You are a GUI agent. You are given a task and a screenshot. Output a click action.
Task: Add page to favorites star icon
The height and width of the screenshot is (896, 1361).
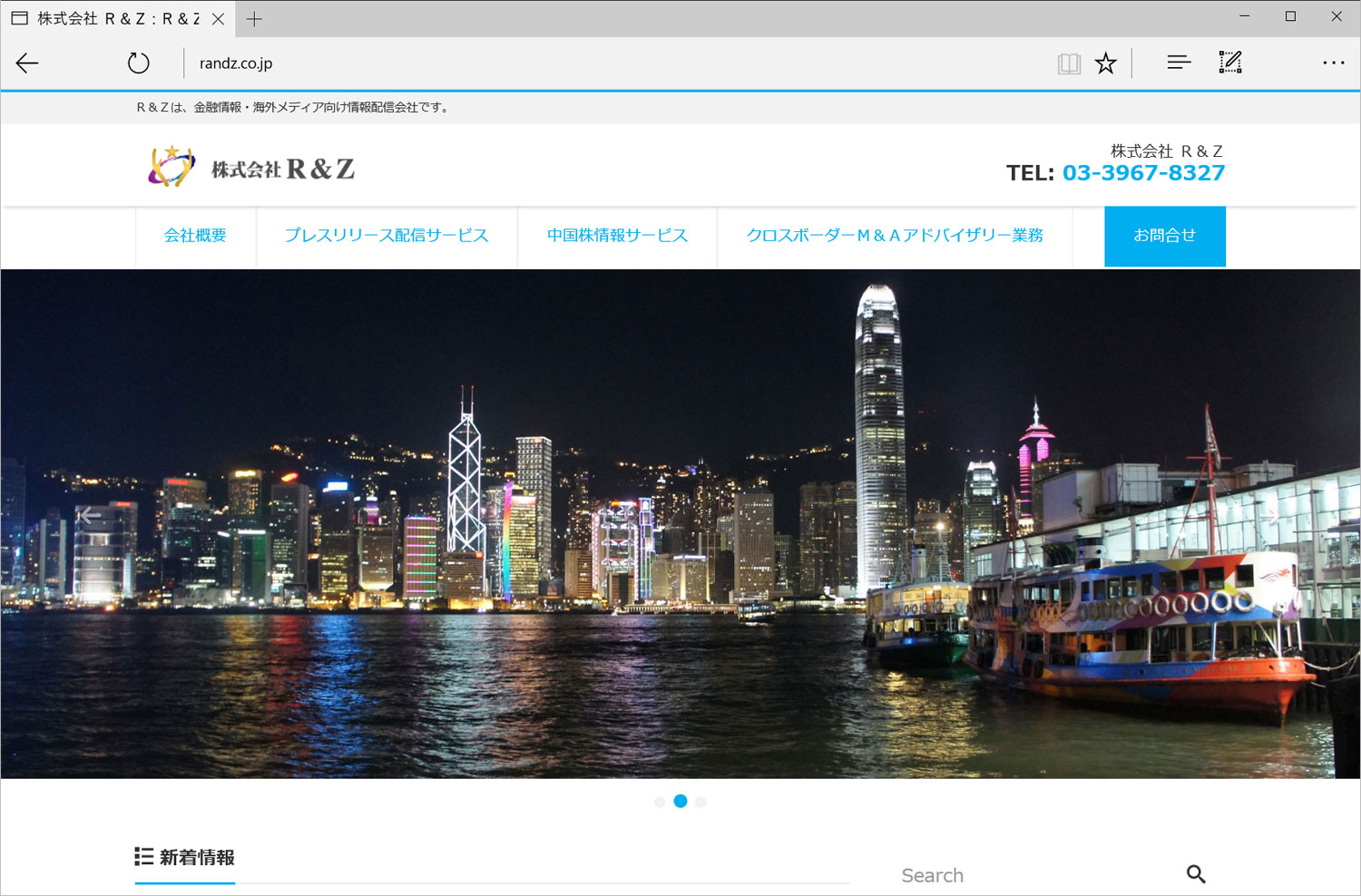tap(1105, 63)
